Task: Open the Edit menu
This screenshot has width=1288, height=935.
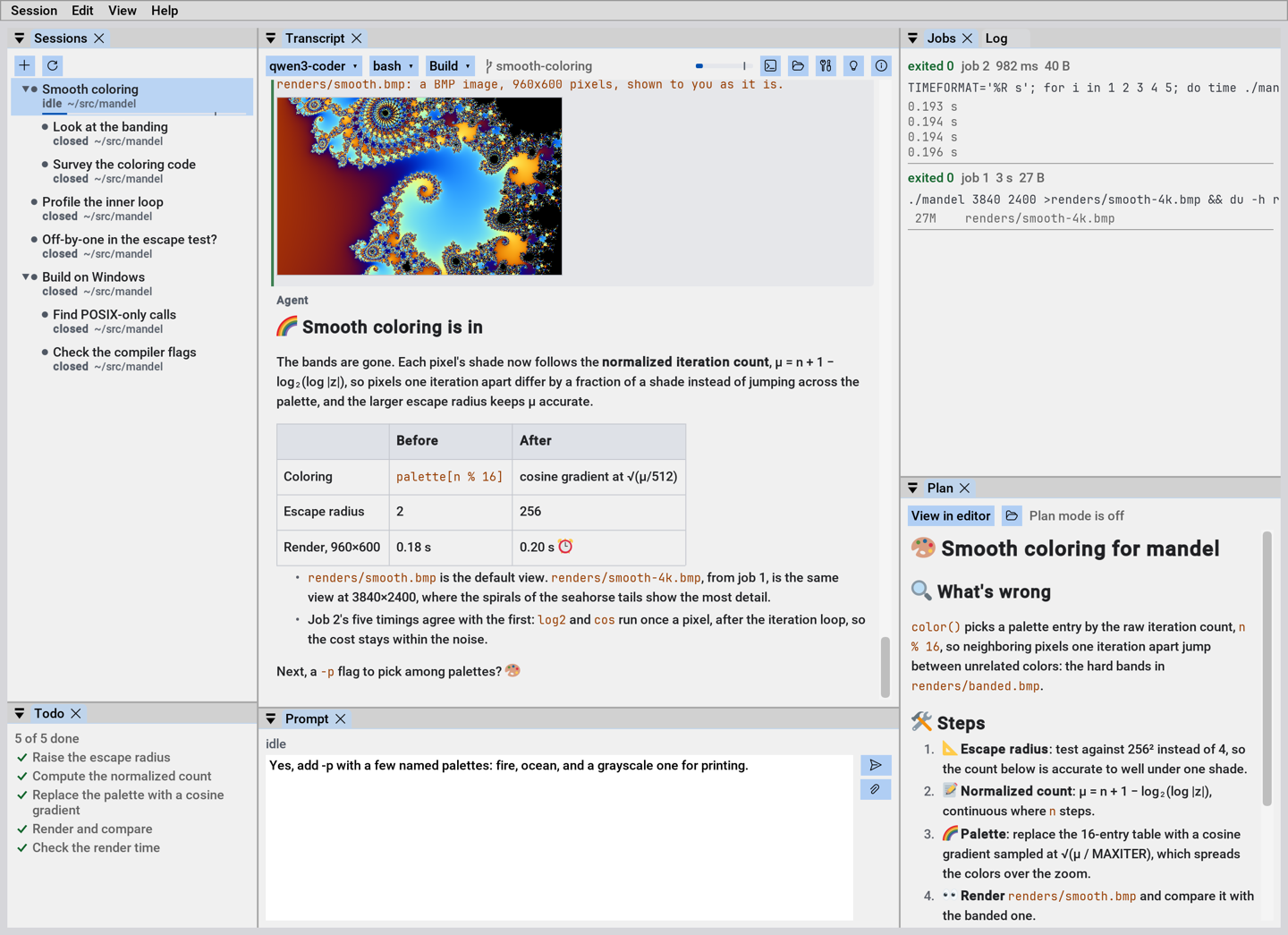Action: [x=82, y=11]
